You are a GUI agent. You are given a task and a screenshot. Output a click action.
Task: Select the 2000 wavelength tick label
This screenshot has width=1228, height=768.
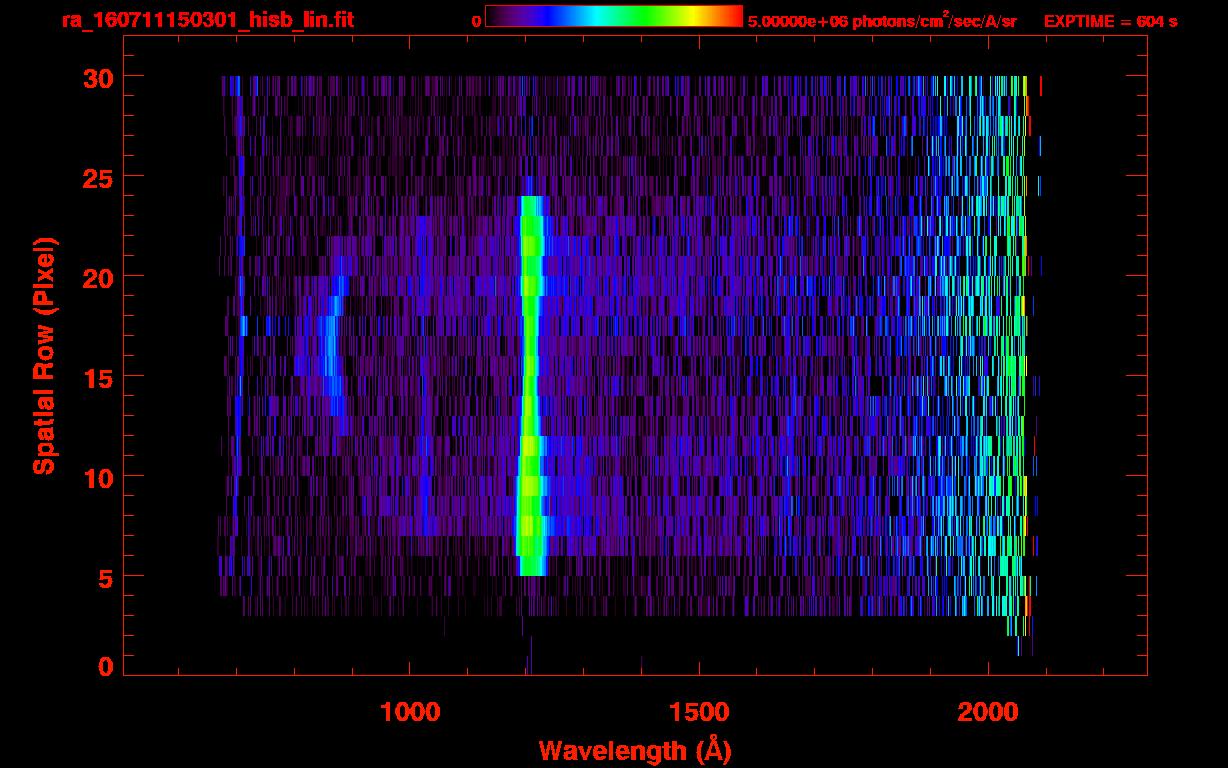pos(988,712)
